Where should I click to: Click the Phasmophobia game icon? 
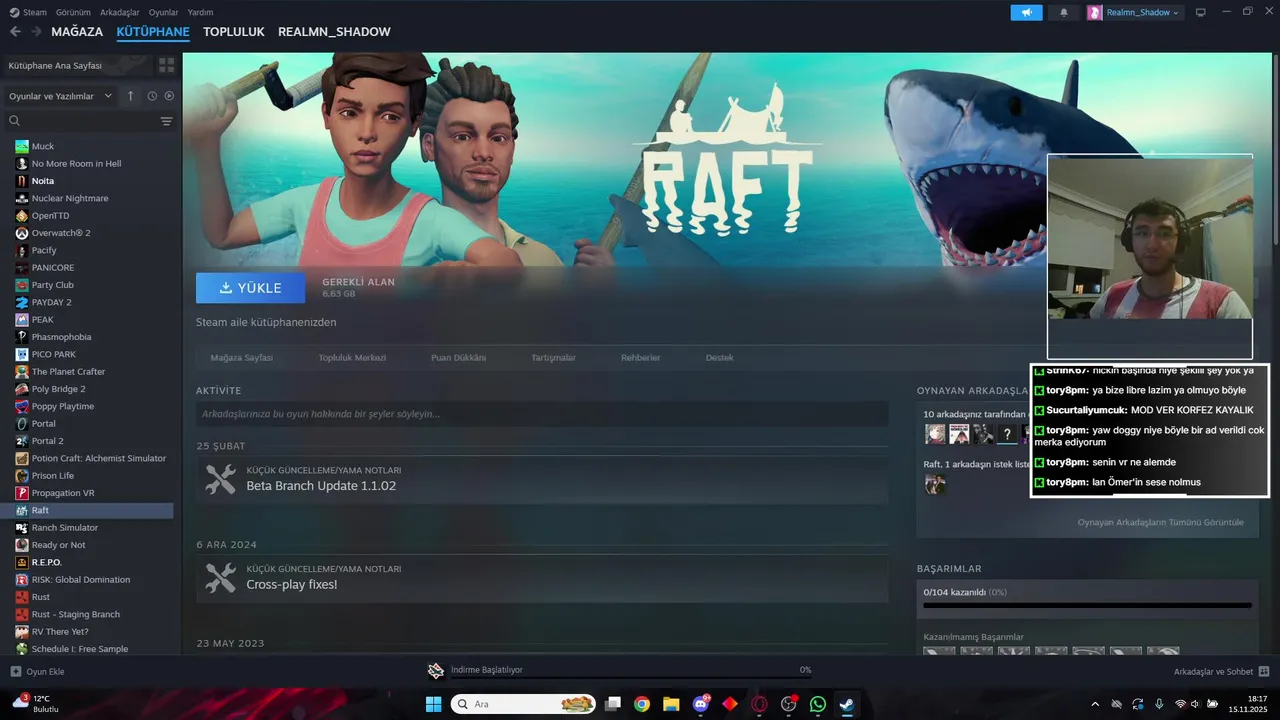click(x=22, y=337)
